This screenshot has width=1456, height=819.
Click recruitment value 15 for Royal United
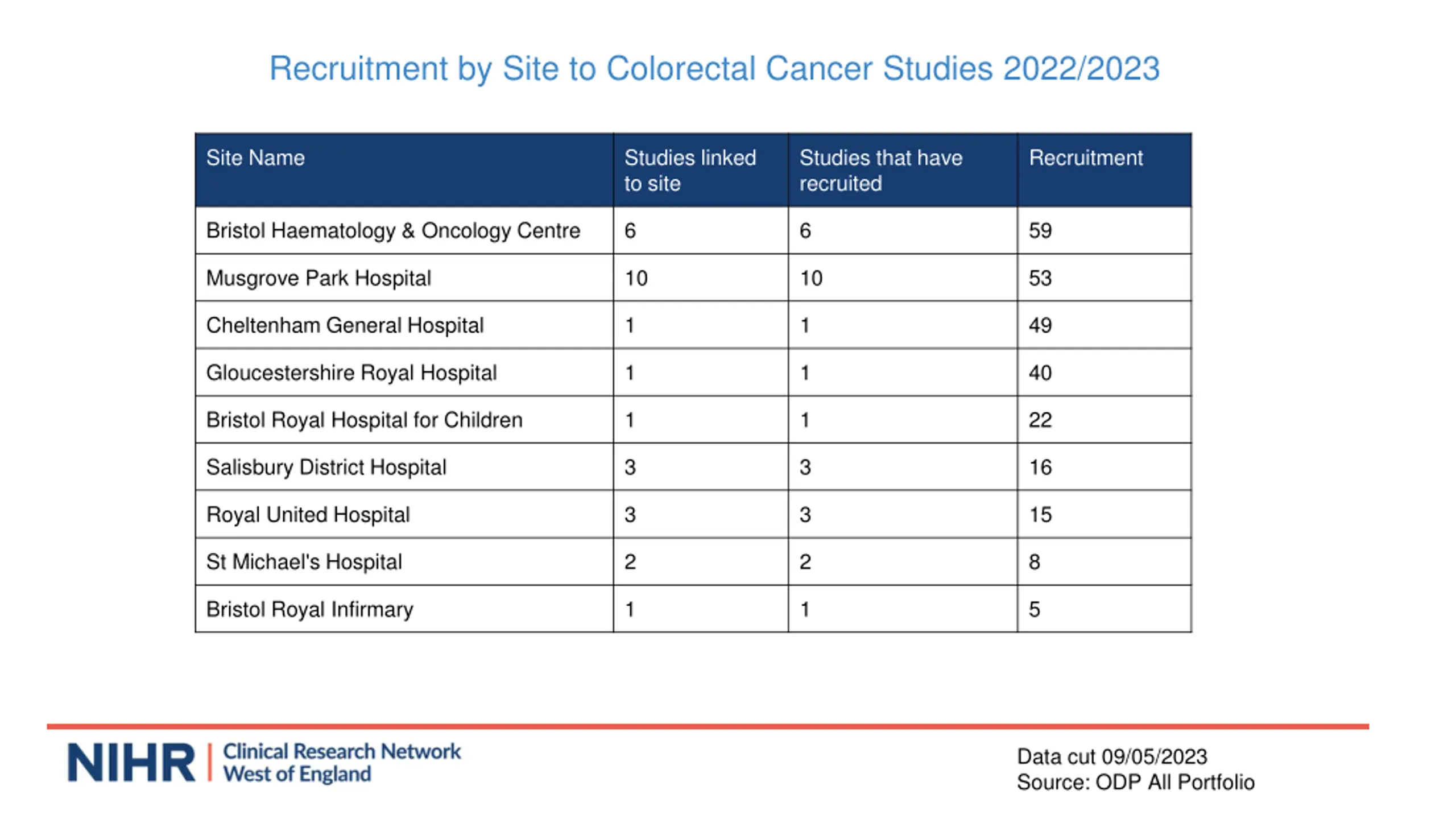1040,515
